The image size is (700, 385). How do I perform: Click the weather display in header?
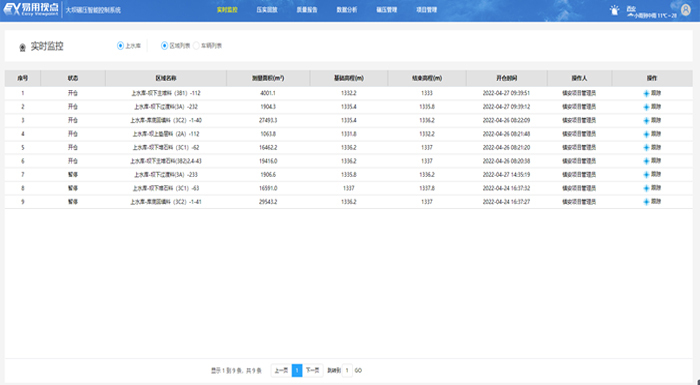[x=652, y=12]
